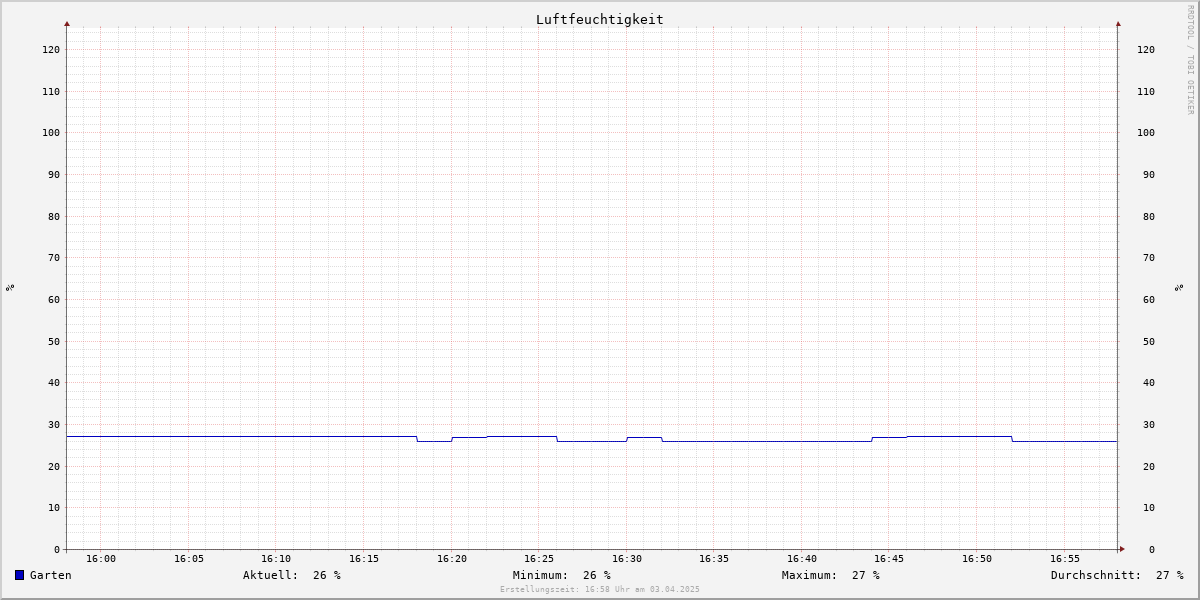The image size is (1200, 600).
Task: Click the 16:30 x-axis time label
Action: (627, 559)
